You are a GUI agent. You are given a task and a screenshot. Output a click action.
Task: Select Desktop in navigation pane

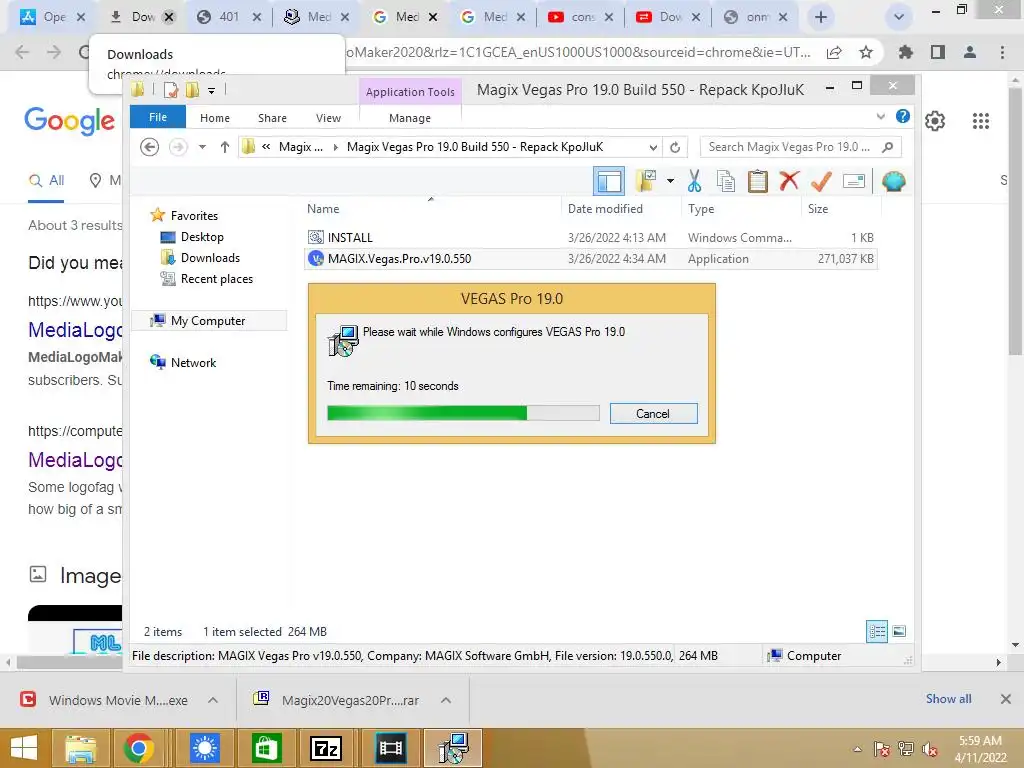(x=202, y=236)
